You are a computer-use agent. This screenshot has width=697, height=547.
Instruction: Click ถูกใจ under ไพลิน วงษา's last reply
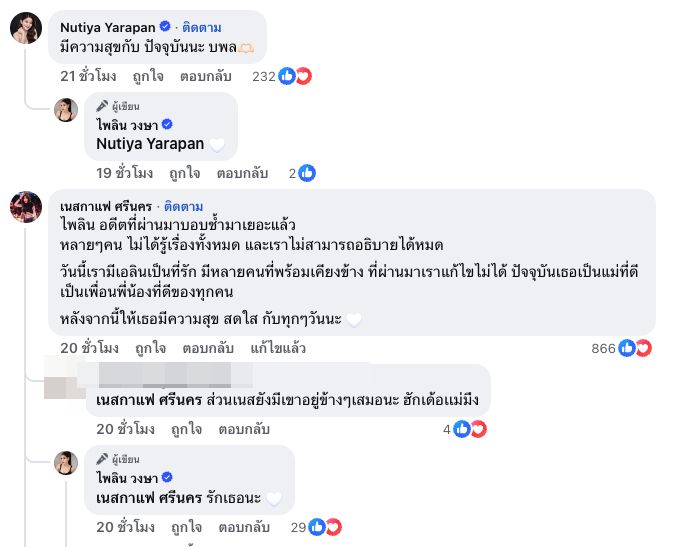point(186,526)
